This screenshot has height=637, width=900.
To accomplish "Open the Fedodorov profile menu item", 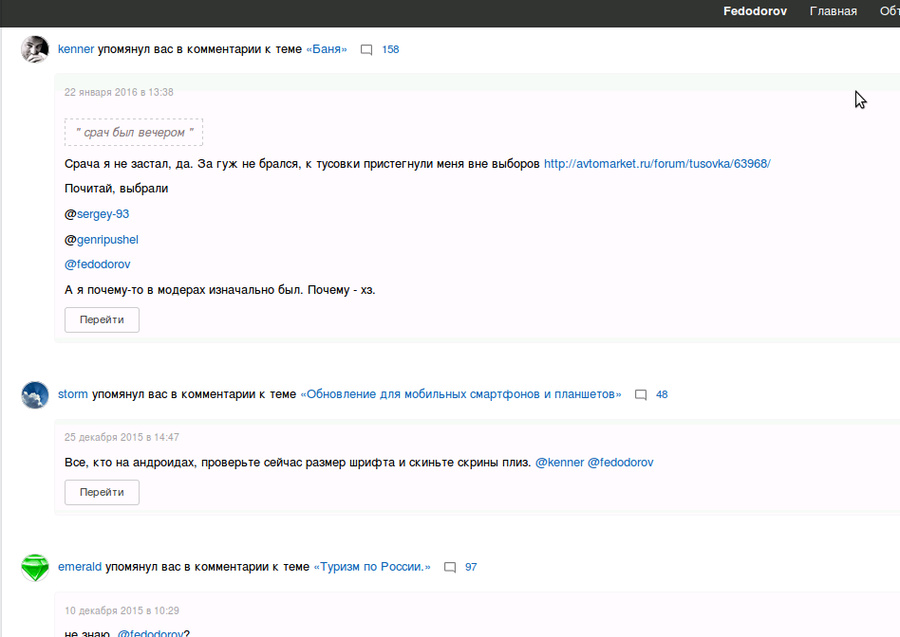I will click(755, 11).
